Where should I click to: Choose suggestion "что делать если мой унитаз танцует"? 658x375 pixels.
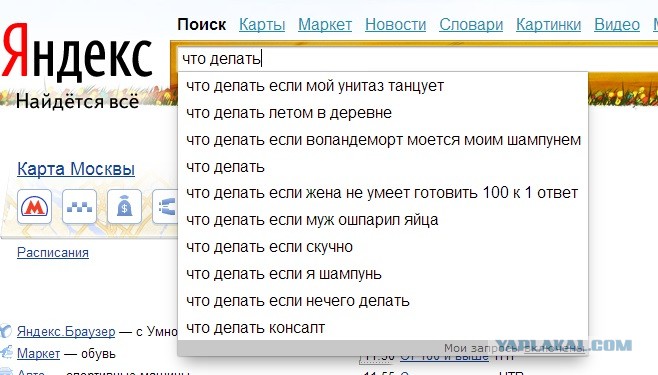[x=383, y=86]
